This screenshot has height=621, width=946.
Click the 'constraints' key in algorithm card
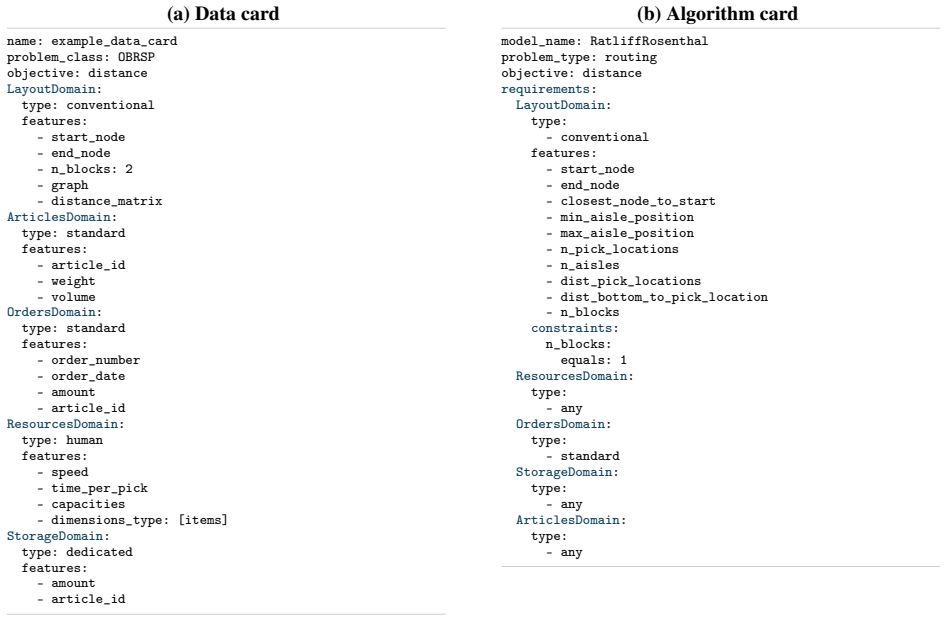pos(575,328)
